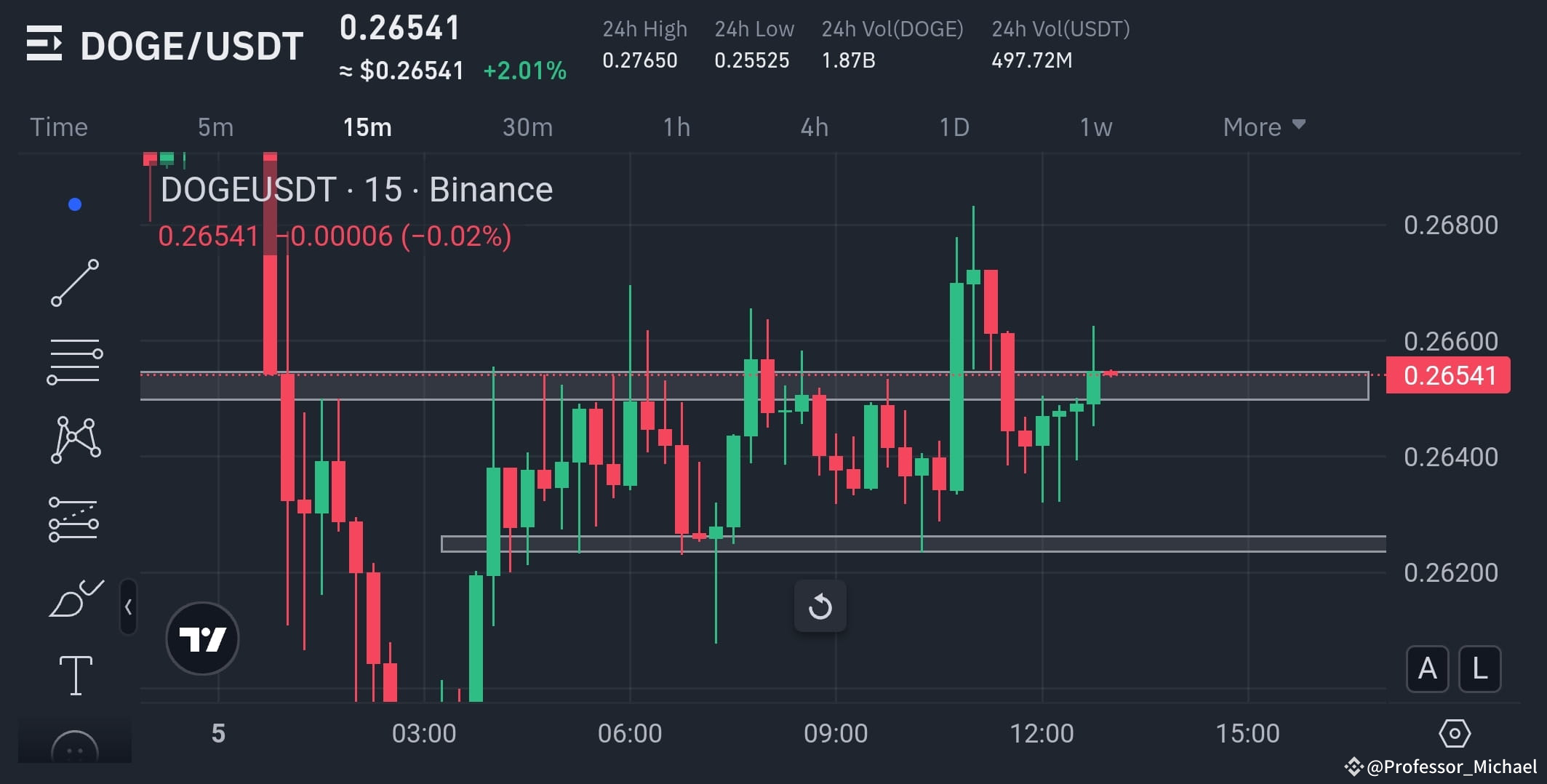The height and width of the screenshot is (784, 1547).
Task: Collapse the drawing toolbar with the chevron
Action: point(127,607)
